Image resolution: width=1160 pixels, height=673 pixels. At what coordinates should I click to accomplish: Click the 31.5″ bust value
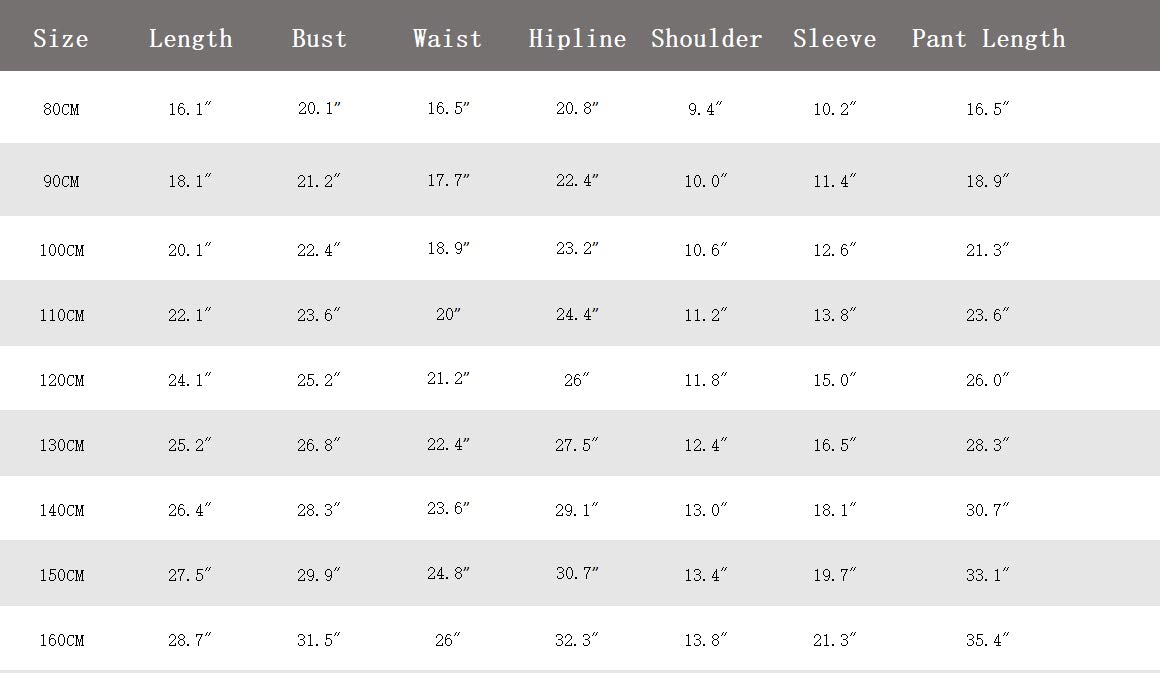click(x=319, y=640)
